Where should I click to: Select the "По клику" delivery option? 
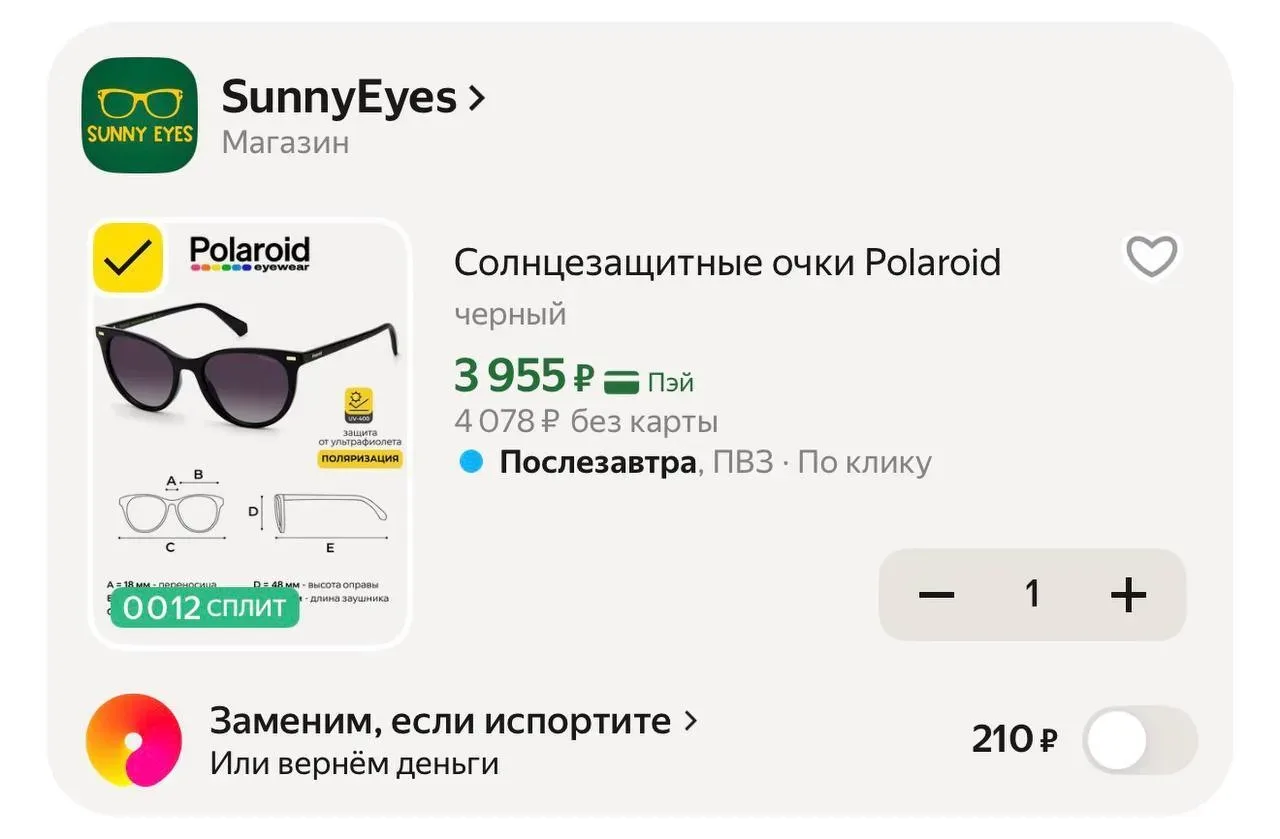(865, 462)
